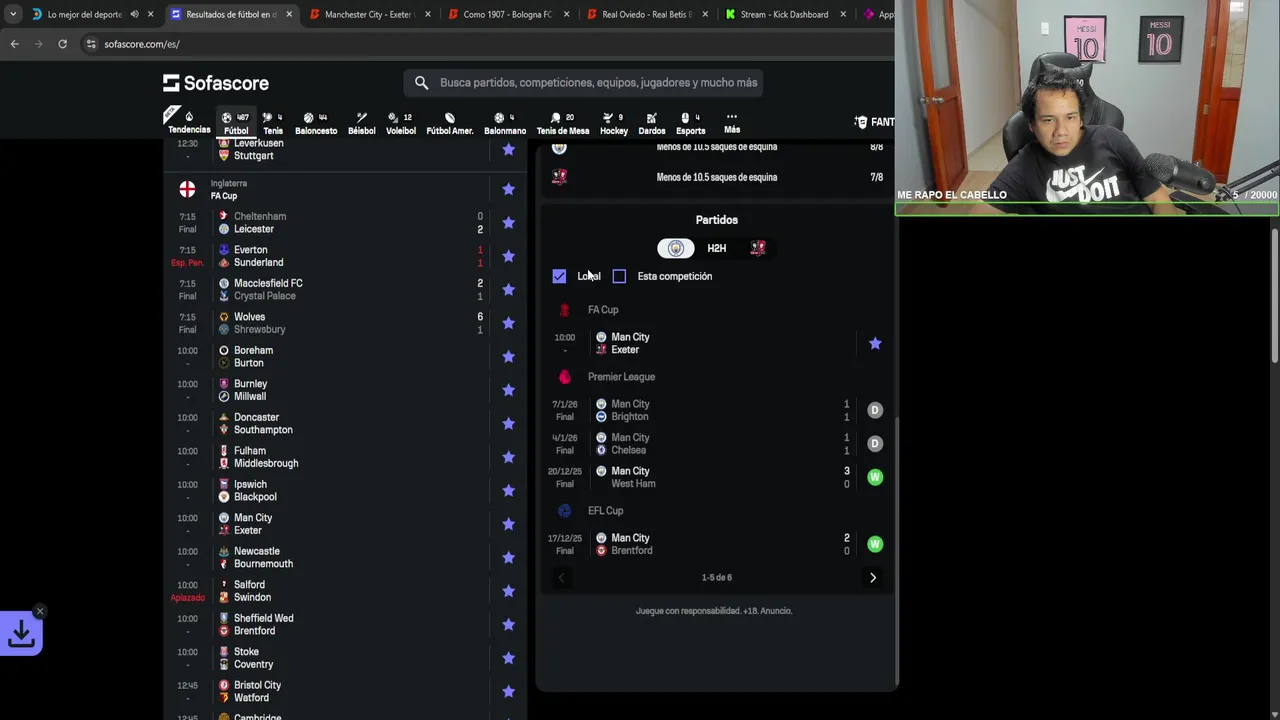1280x720 pixels.
Task: Switch to Real Oviedo - Real Betis tab
Action: click(646, 15)
